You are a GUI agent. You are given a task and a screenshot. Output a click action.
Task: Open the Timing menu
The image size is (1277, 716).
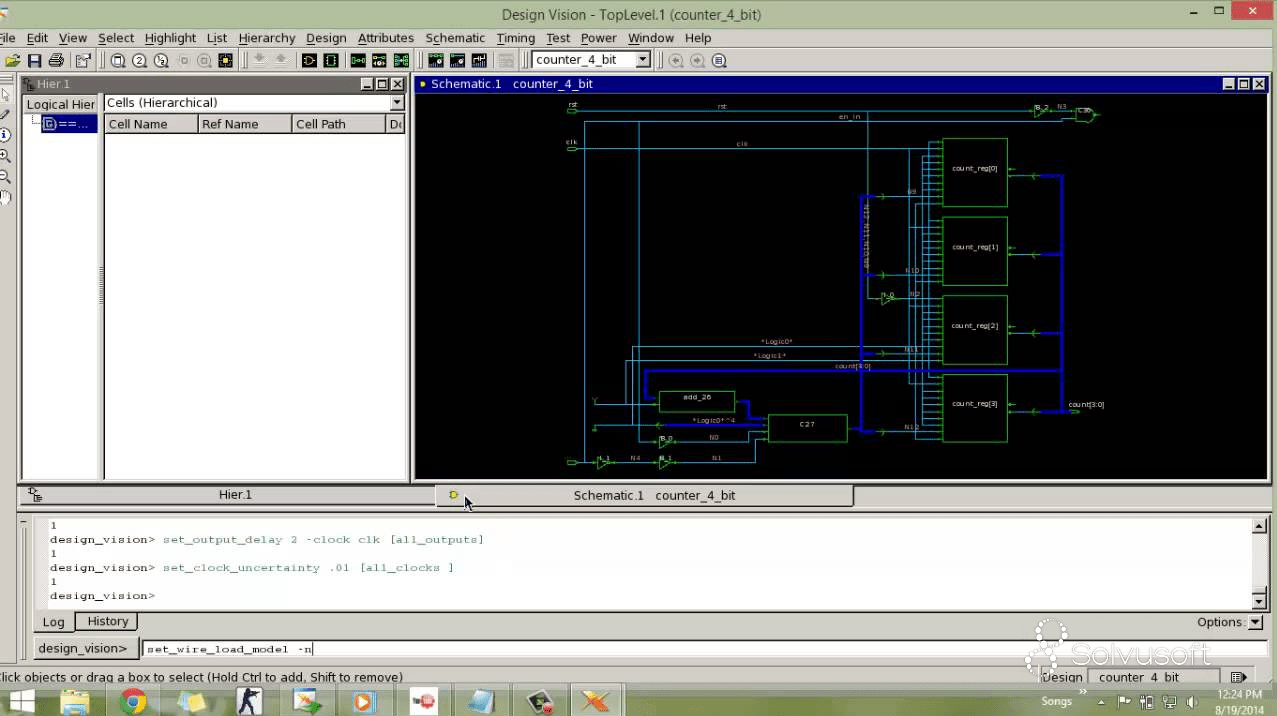point(516,38)
